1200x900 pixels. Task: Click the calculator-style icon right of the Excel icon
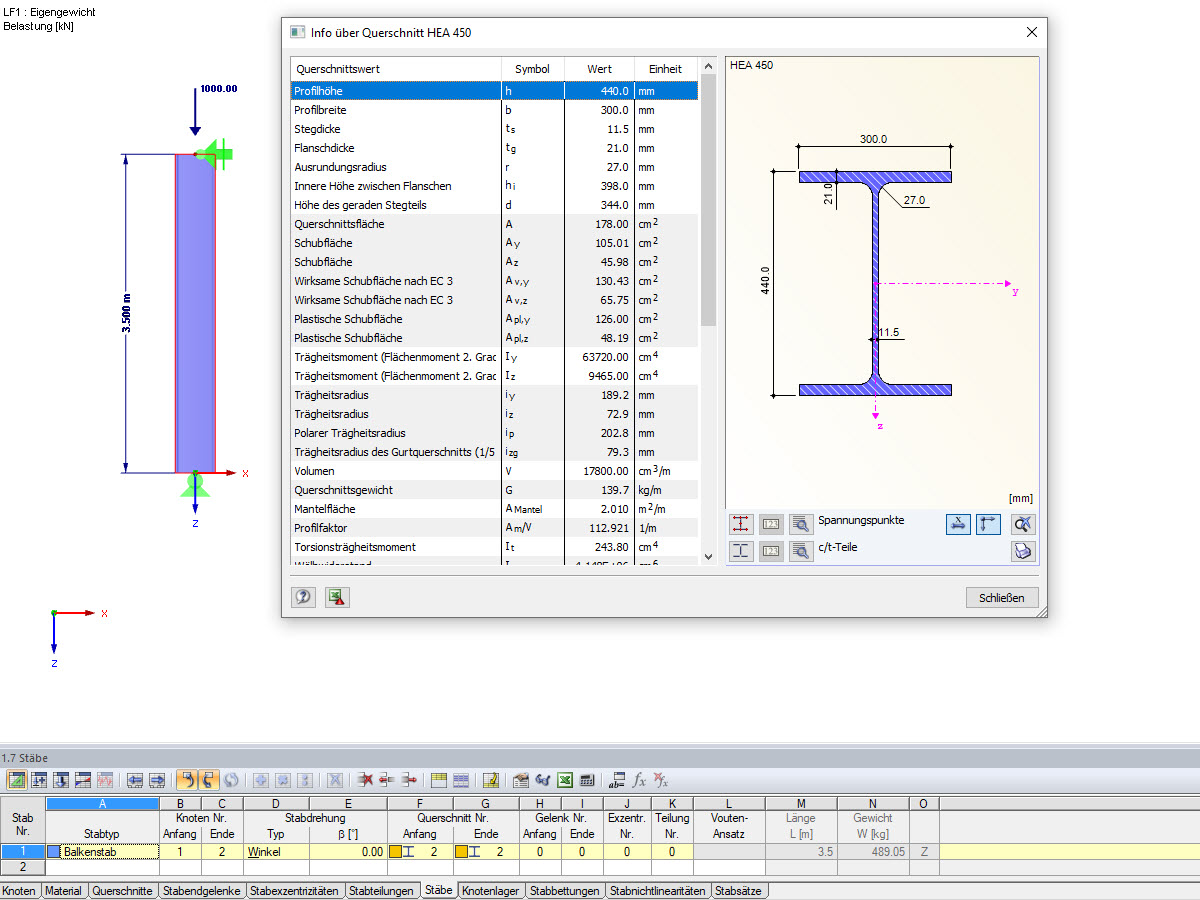[587, 780]
